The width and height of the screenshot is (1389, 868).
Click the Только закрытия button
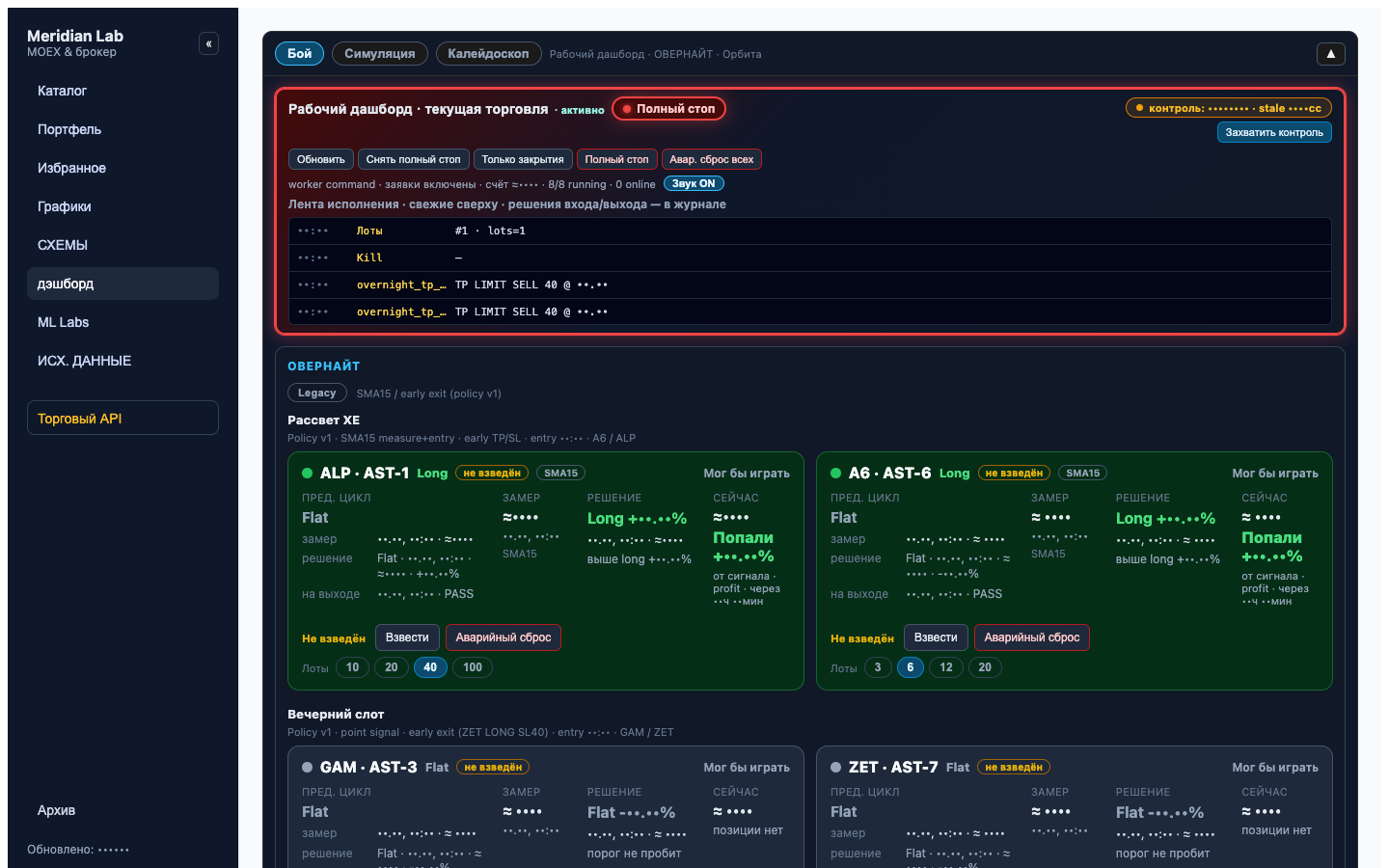point(523,159)
